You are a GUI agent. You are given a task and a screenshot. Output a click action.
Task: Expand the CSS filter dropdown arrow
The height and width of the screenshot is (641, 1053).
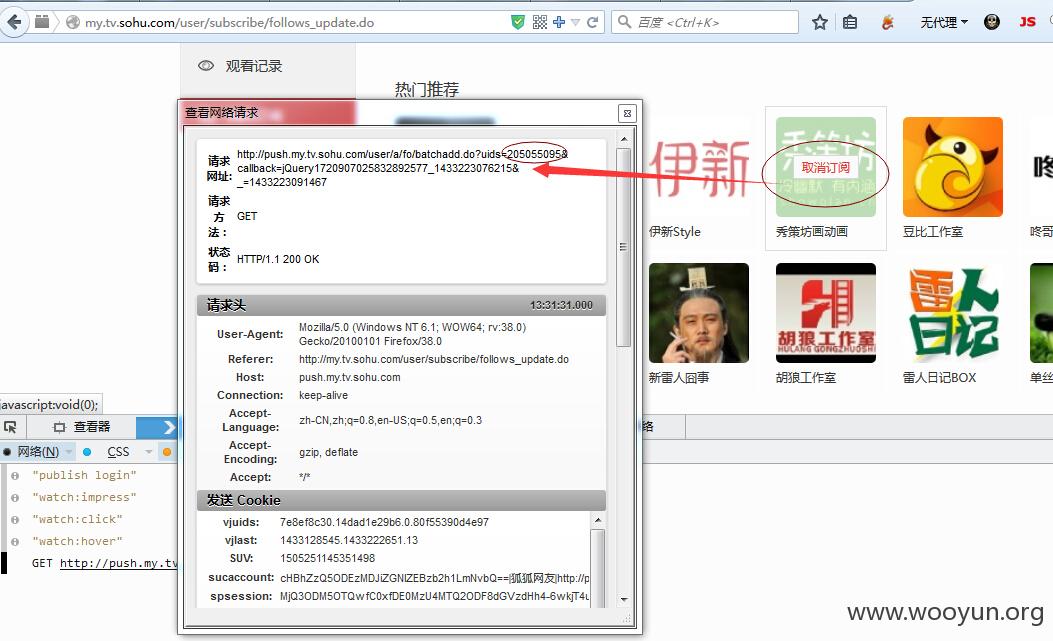click(149, 452)
